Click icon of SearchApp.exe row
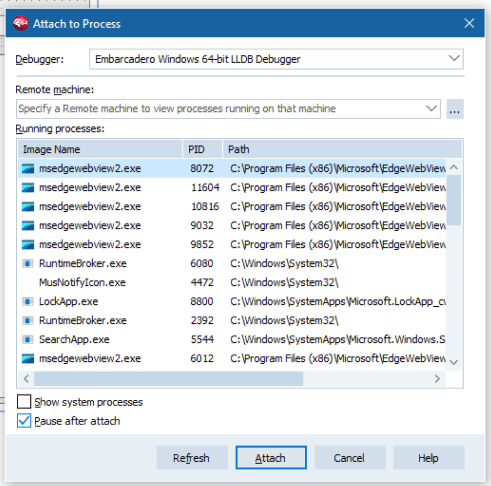Viewport: 491px width, 486px height. (28, 340)
